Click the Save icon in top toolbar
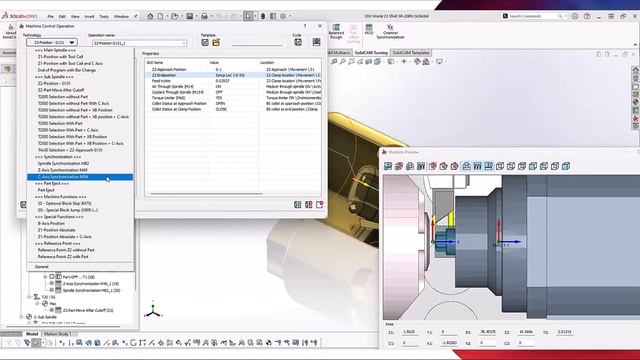The width and height of the screenshot is (640, 360). pyautogui.click(x=189, y=16)
